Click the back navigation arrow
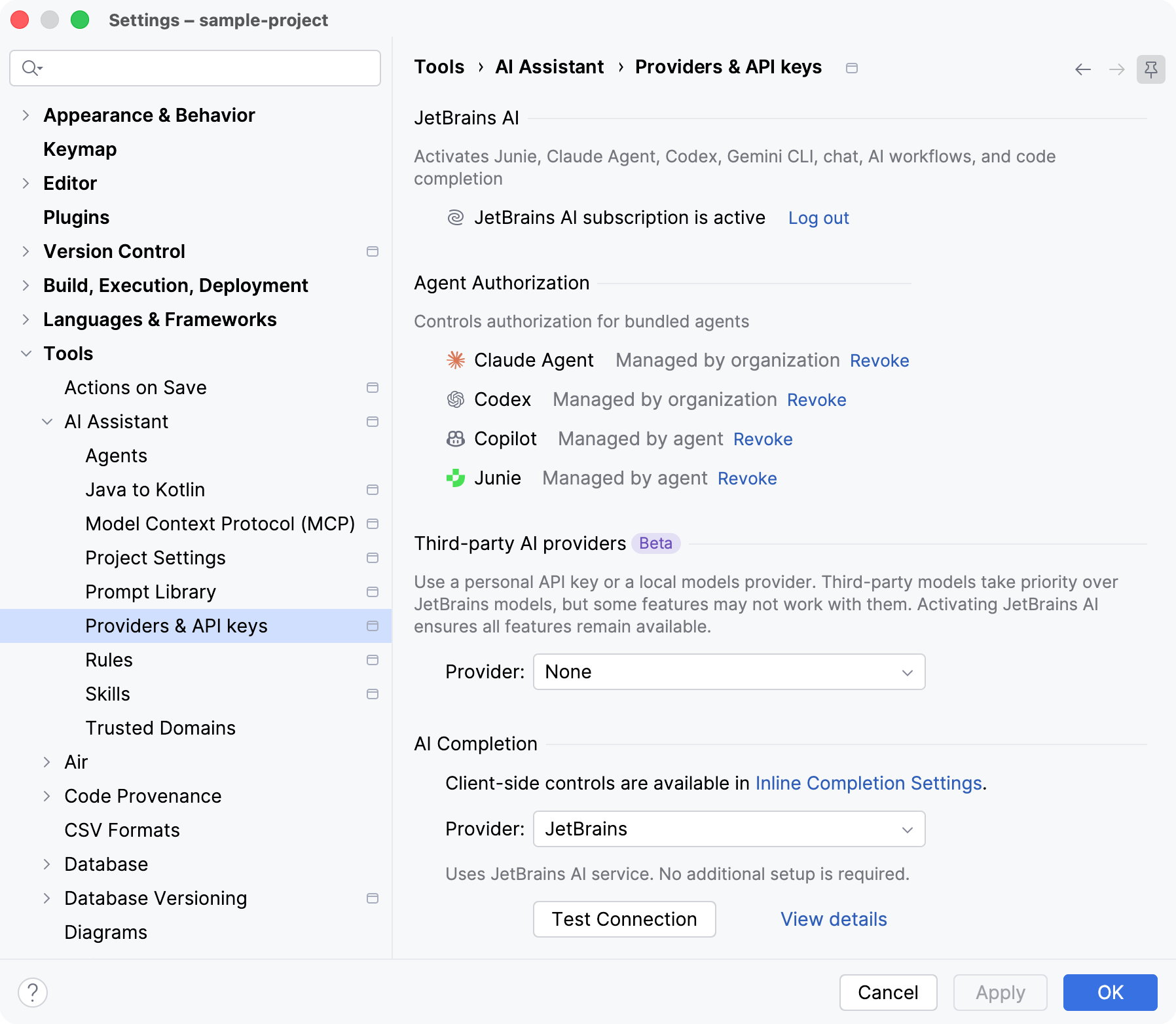1176x1024 pixels. (x=1083, y=69)
